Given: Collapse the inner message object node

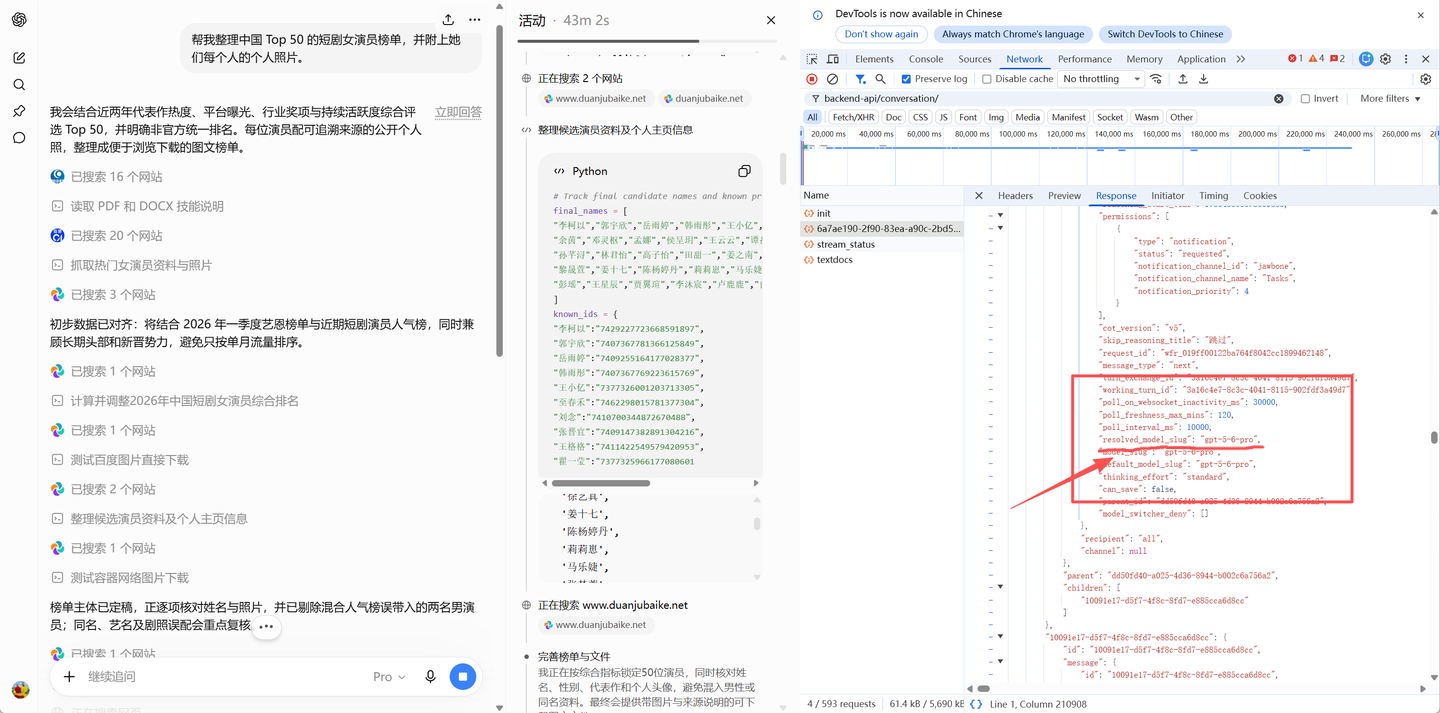Looking at the screenshot, I should 1000,661.
